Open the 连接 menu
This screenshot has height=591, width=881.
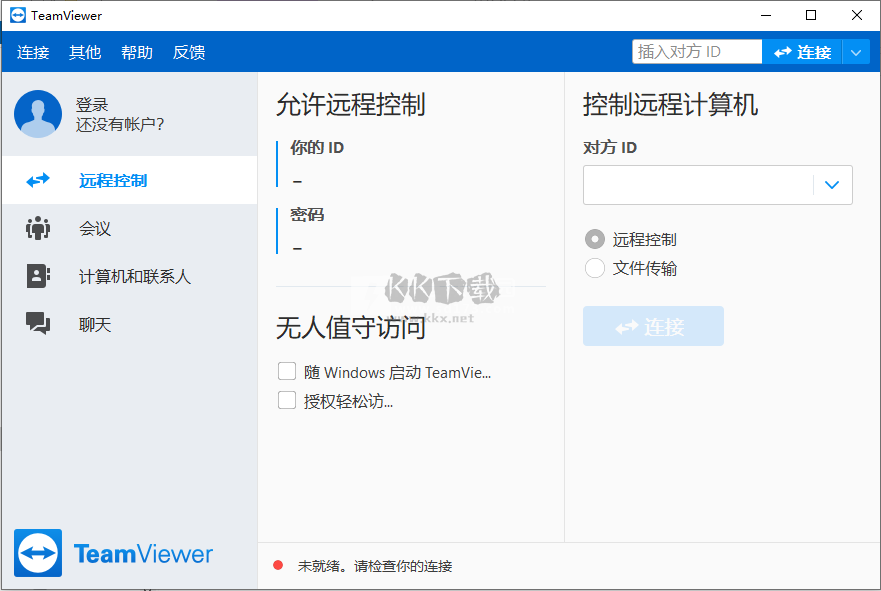(x=33, y=52)
